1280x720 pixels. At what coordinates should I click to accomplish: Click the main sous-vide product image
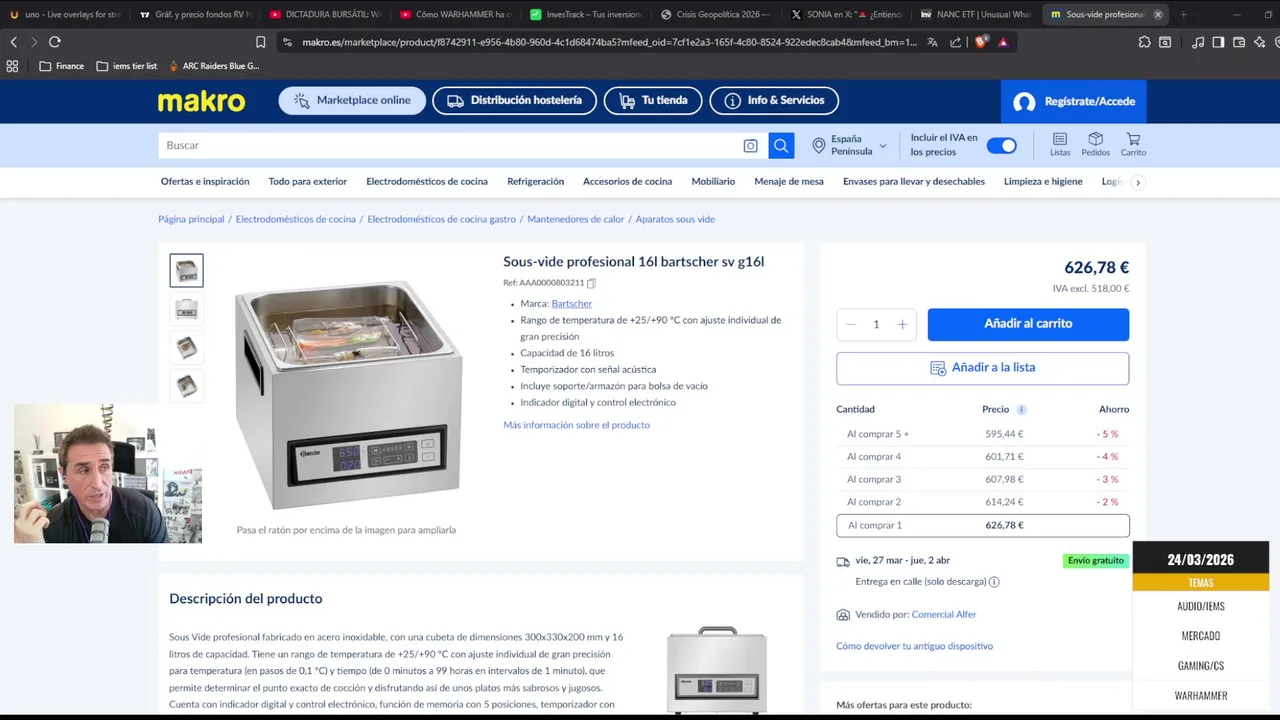(x=347, y=395)
